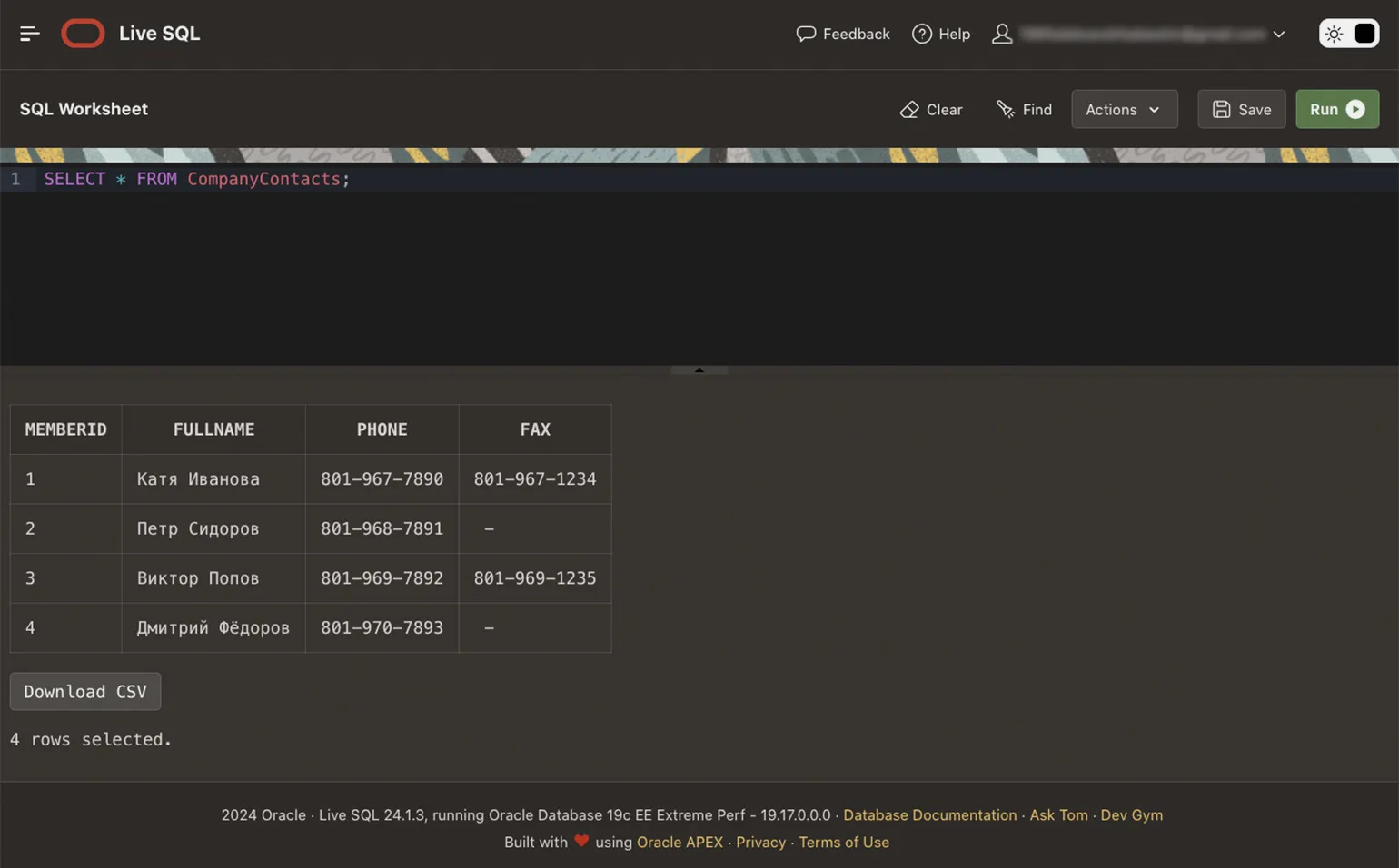The width and height of the screenshot is (1399, 868).
Task: Click the Feedback speech bubble icon
Action: click(x=805, y=34)
